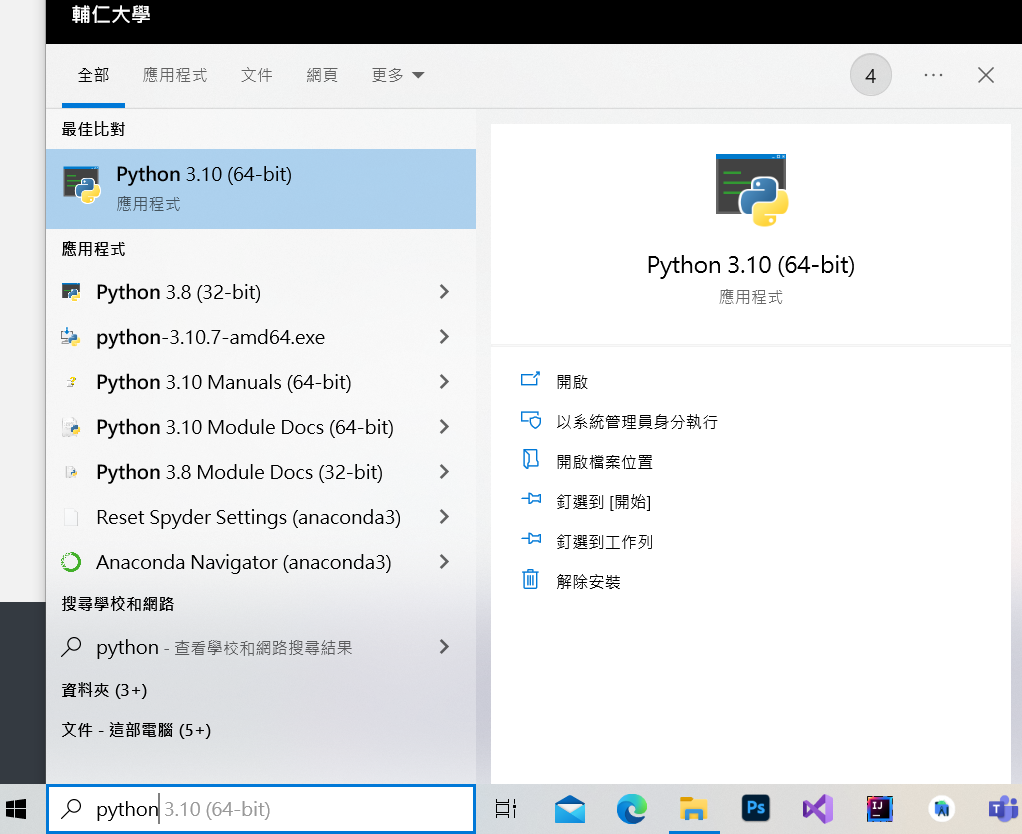Image resolution: width=1022 pixels, height=834 pixels.
Task: Expand Python 3.8 Module Docs result arrow
Action: coord(445,472)
